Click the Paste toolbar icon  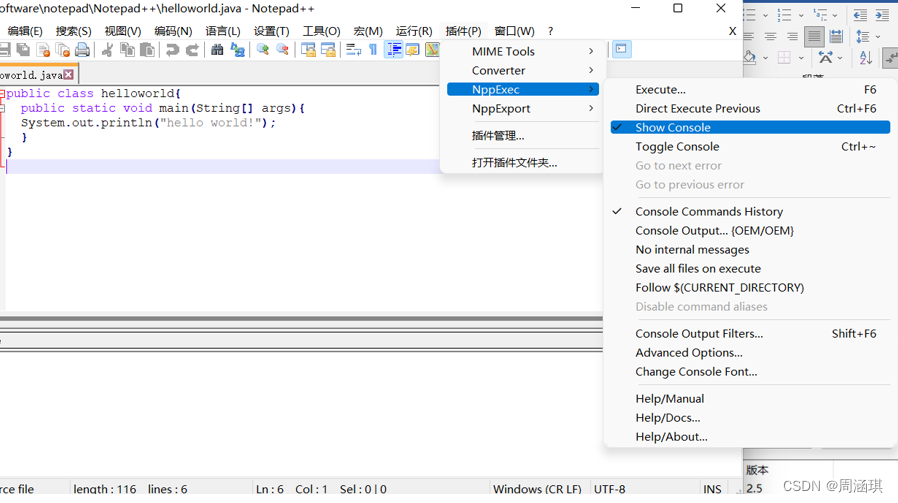(x=147, y=50)
